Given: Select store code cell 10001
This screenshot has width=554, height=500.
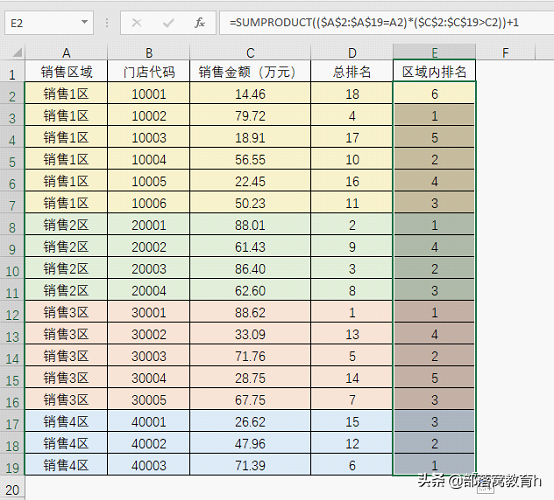Looking at the screenshot, I should 149,94.
